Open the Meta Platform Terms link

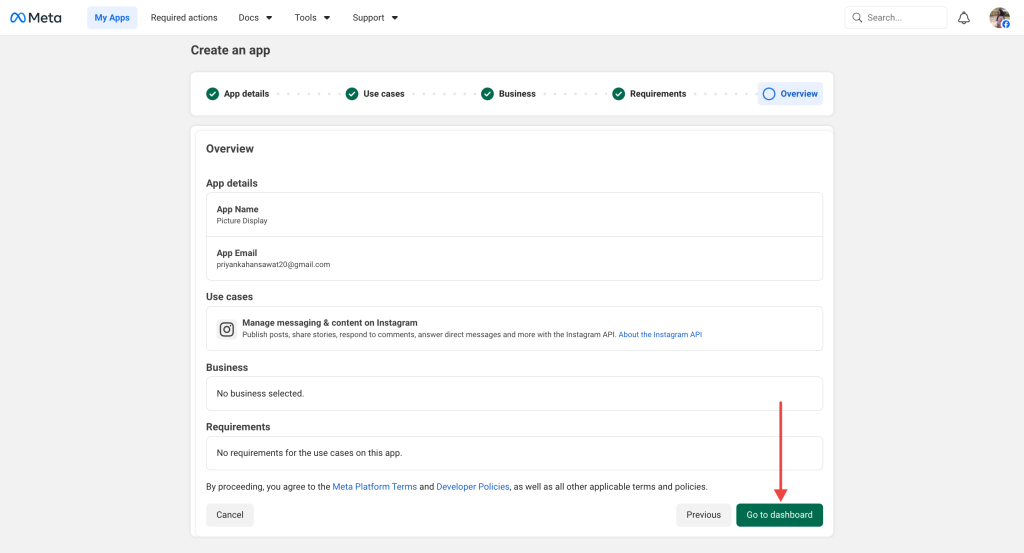(374, 487)
